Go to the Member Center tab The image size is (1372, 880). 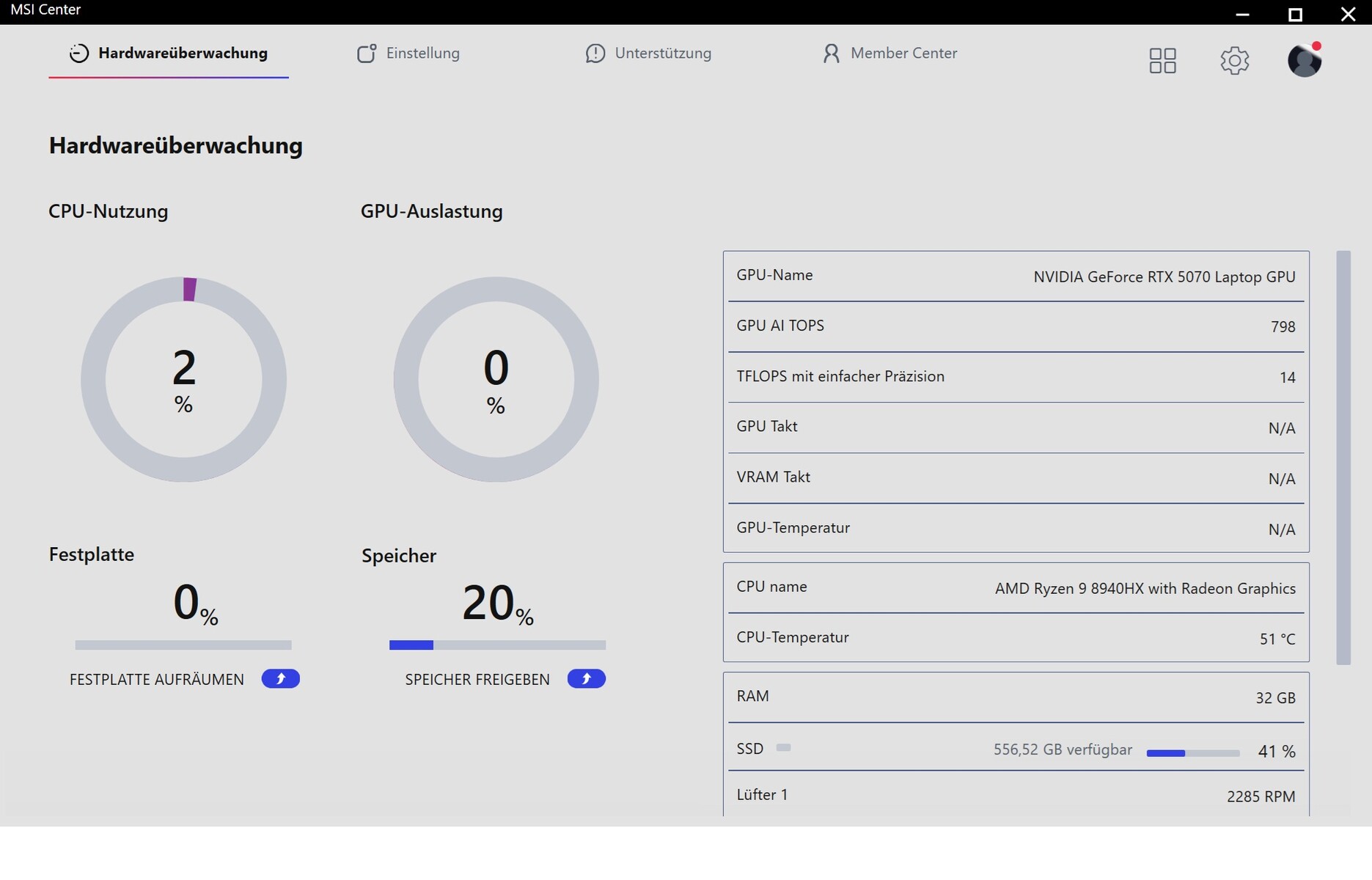(x=889, y=54)
